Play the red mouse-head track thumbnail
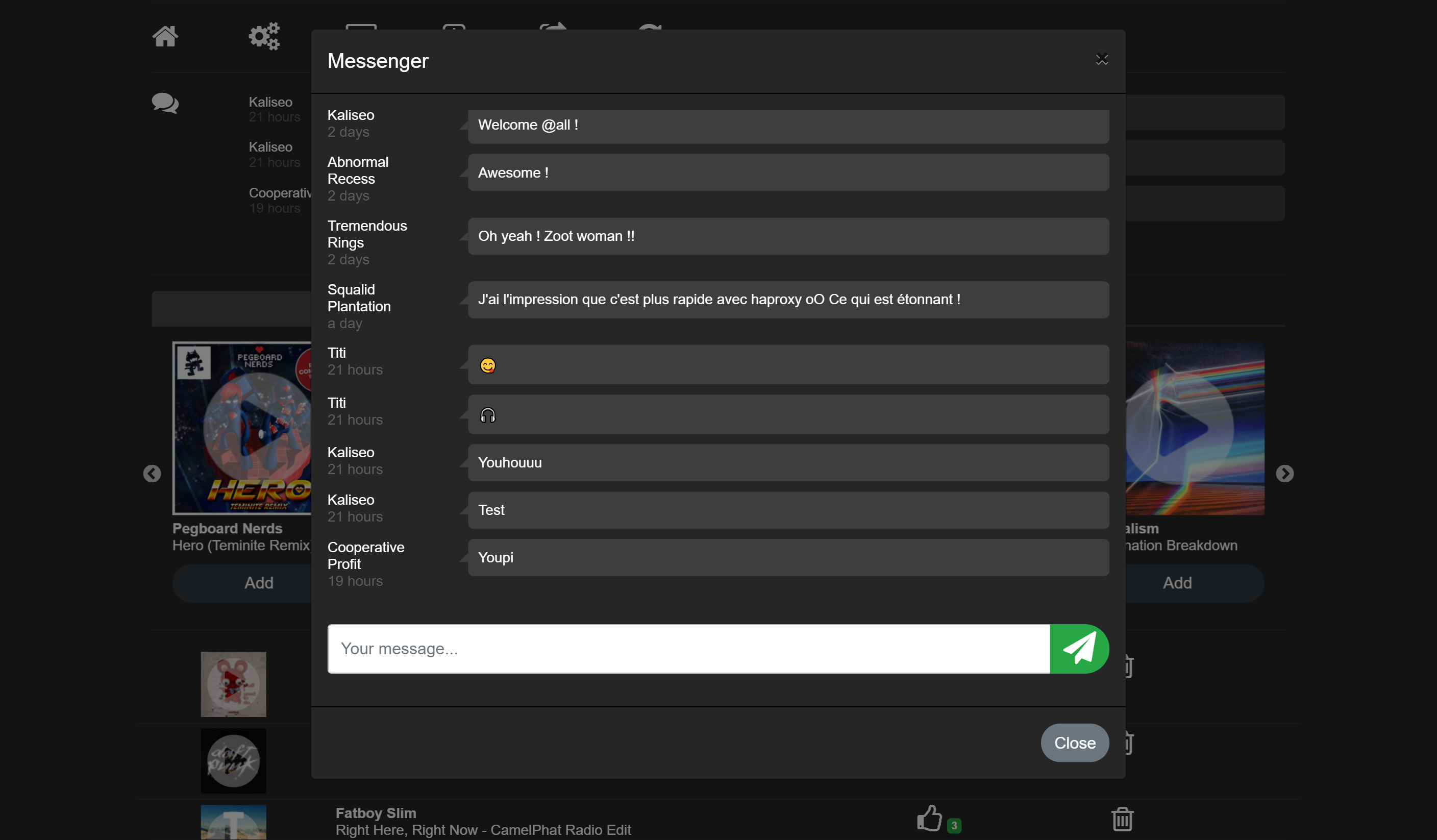The width and height of the screenshot is (1437, 840). [x=233, y=684]
